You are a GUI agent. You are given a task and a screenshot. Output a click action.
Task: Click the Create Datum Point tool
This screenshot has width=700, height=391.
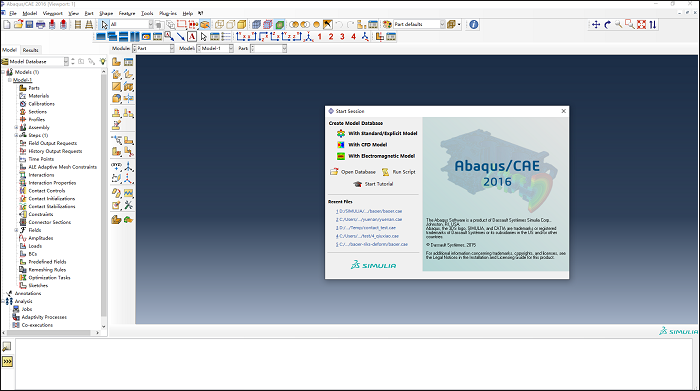click(117, 166)
